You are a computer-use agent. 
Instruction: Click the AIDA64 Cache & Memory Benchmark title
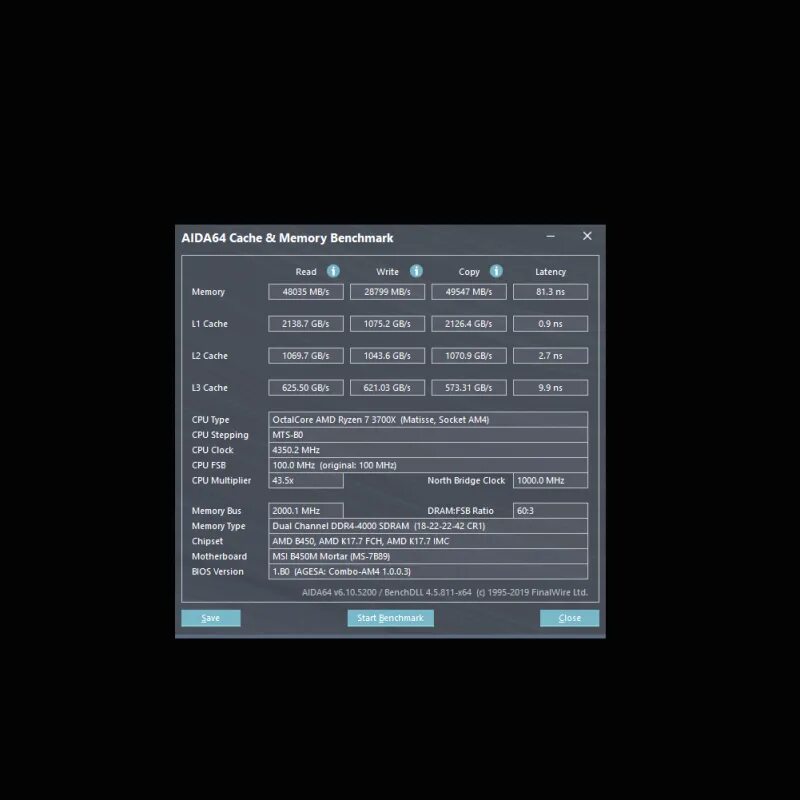pyautogui.click(x=287, y=238)
